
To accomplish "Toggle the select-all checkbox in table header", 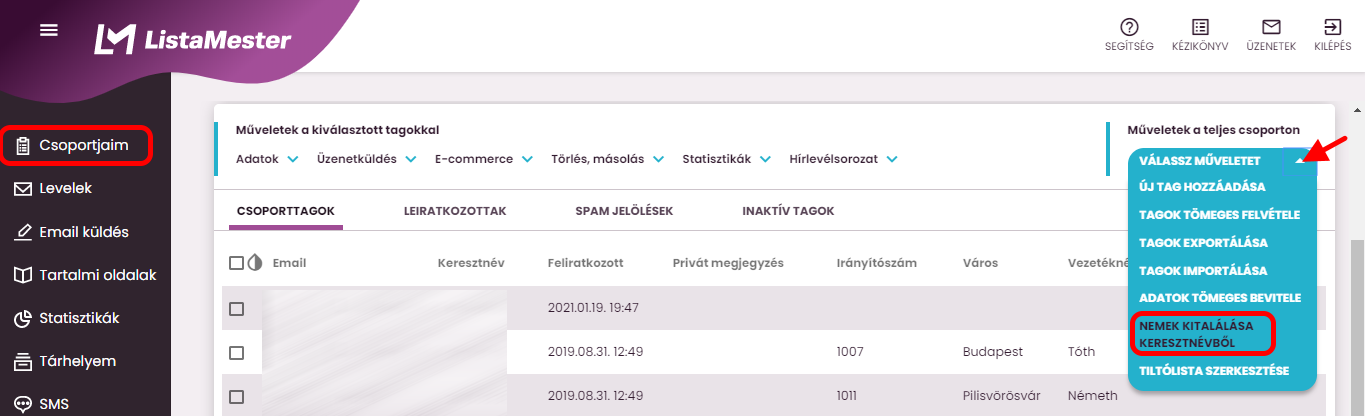I will [236, 263].
